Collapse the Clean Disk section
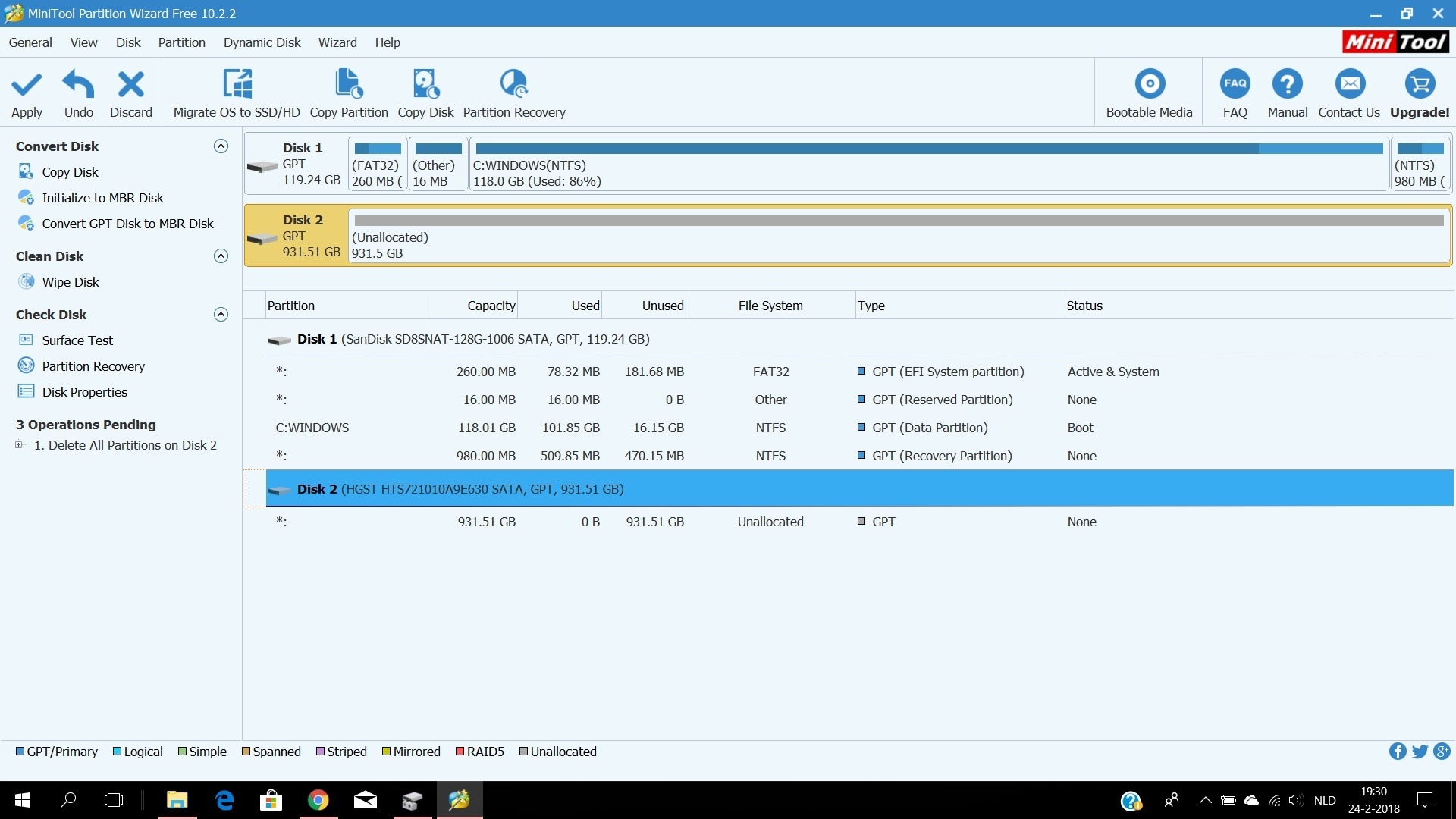The image size is (1456, 819). coord(221,256)
